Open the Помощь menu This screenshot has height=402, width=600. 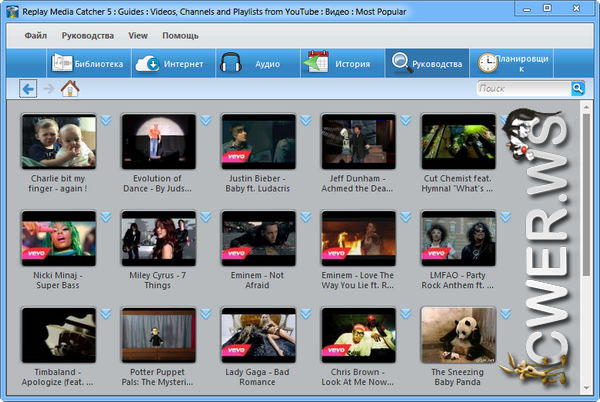tap(180, 35)
